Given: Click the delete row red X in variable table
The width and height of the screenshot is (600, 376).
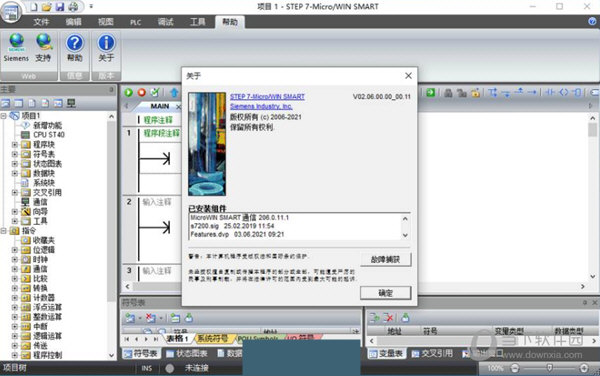Looking at the screenshot, I should (388, 317).
